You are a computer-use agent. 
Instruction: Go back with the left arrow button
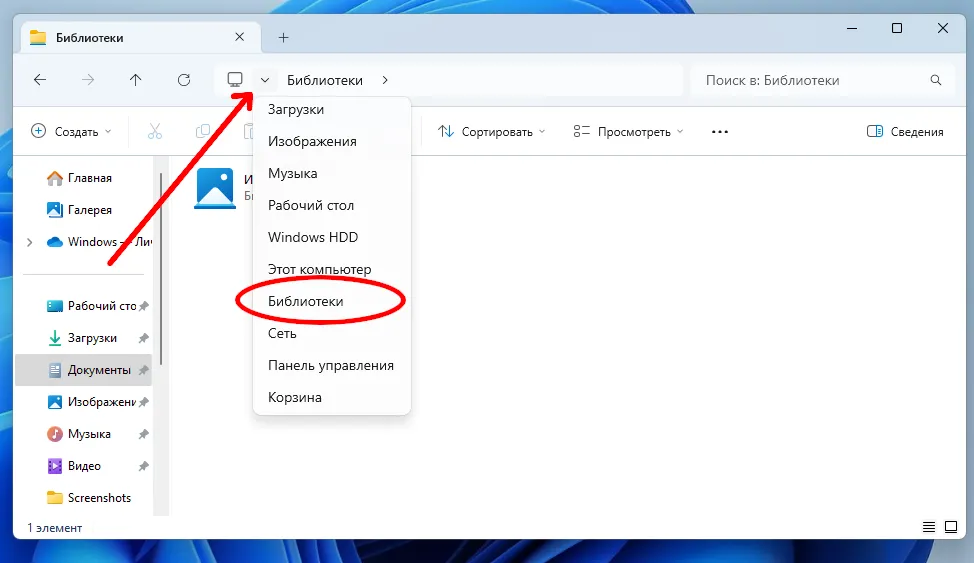pos(40,80)
